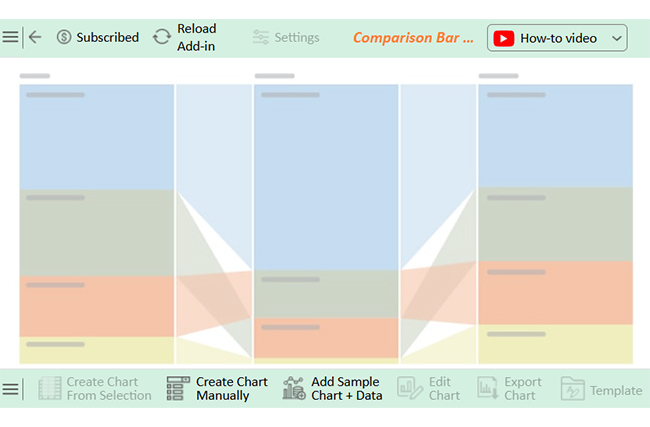Click the Reload Add-in circular arrows icon
650x427 pixels.
click(162, 37)
